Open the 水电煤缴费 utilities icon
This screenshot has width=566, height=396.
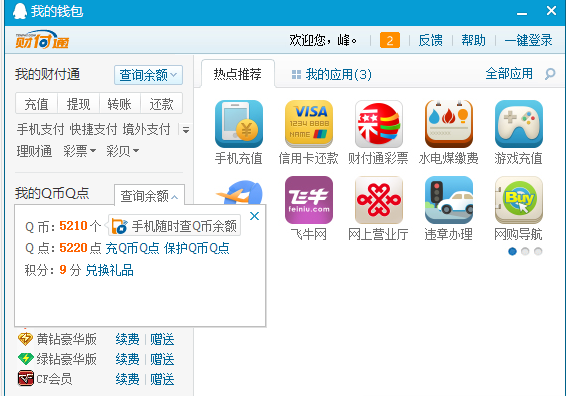pos(449,124)
